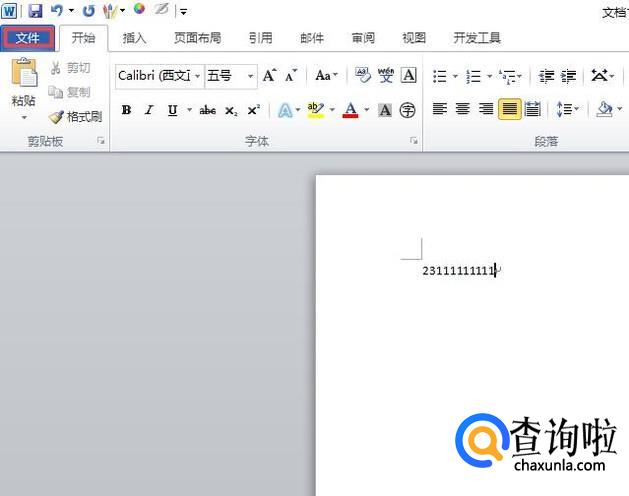Click the Grow Font icon
629x496 pixels.
coord(269,75)
